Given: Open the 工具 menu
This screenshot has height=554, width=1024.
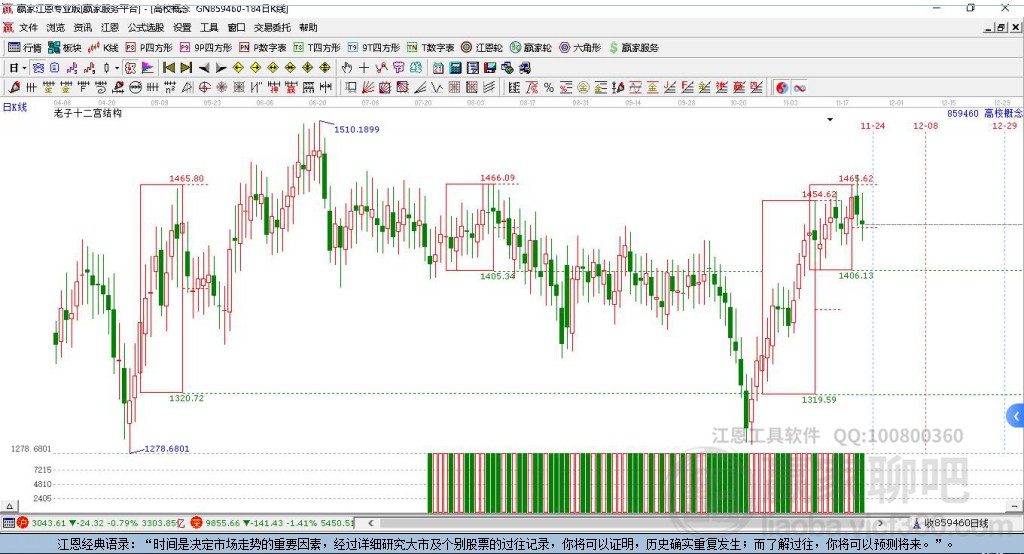Looking at the screenshot, I should tap(209, 27).
